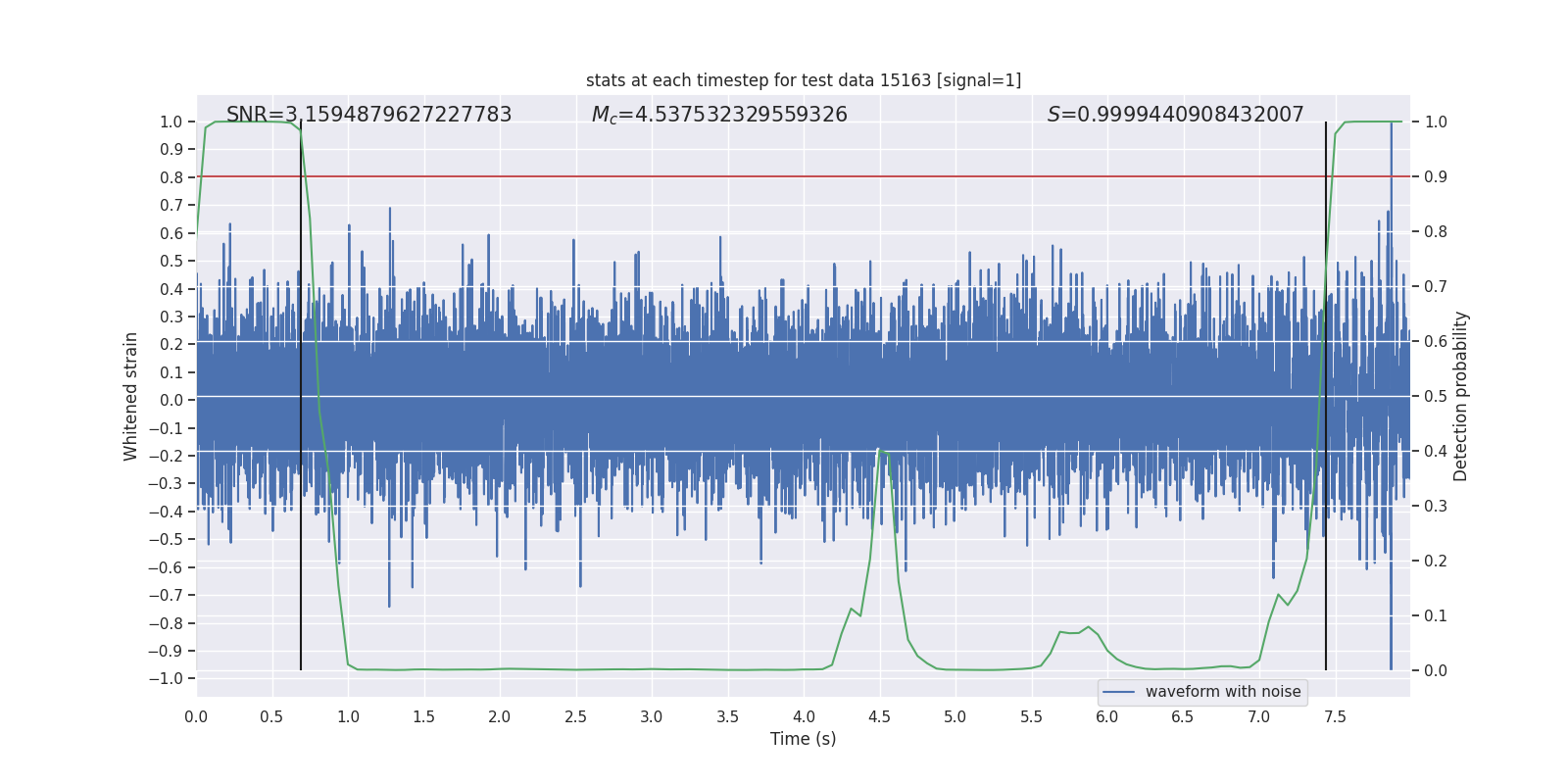Click the left y-axis tick label −0.5
The height and width of the screenshot is (784, 1568).
coord(171,539)
